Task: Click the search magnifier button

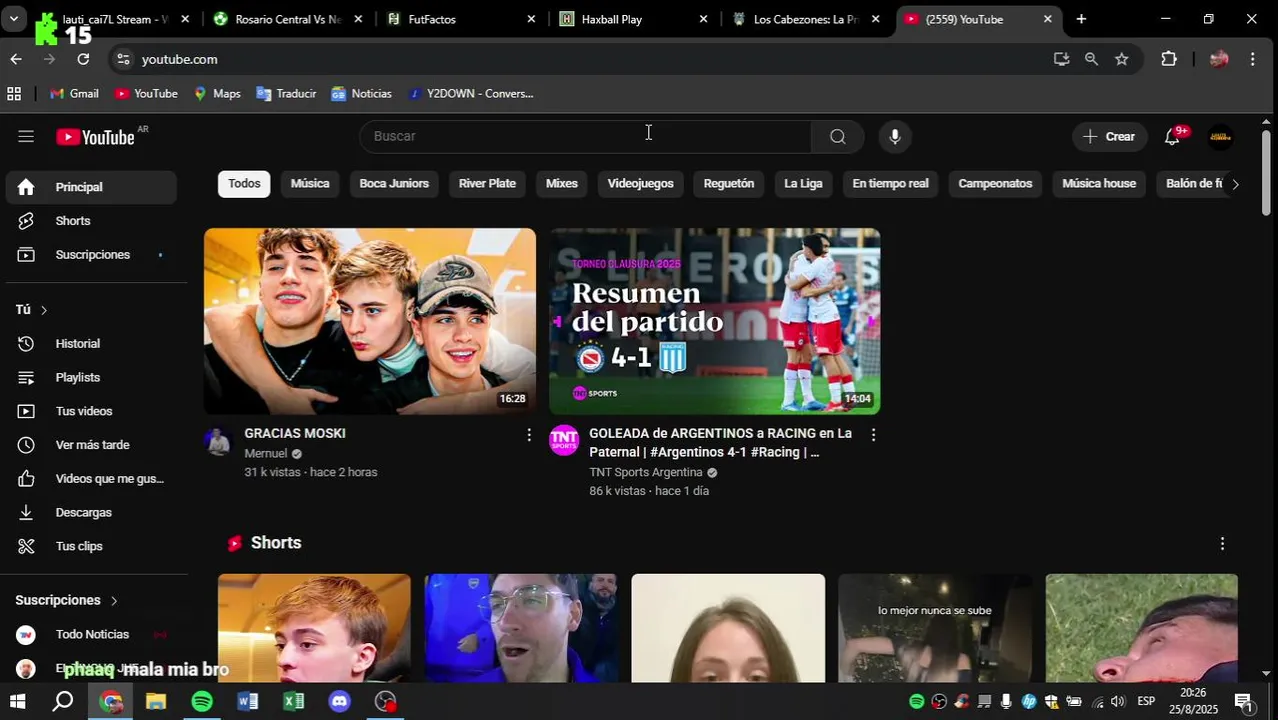Action: point(838,137)
